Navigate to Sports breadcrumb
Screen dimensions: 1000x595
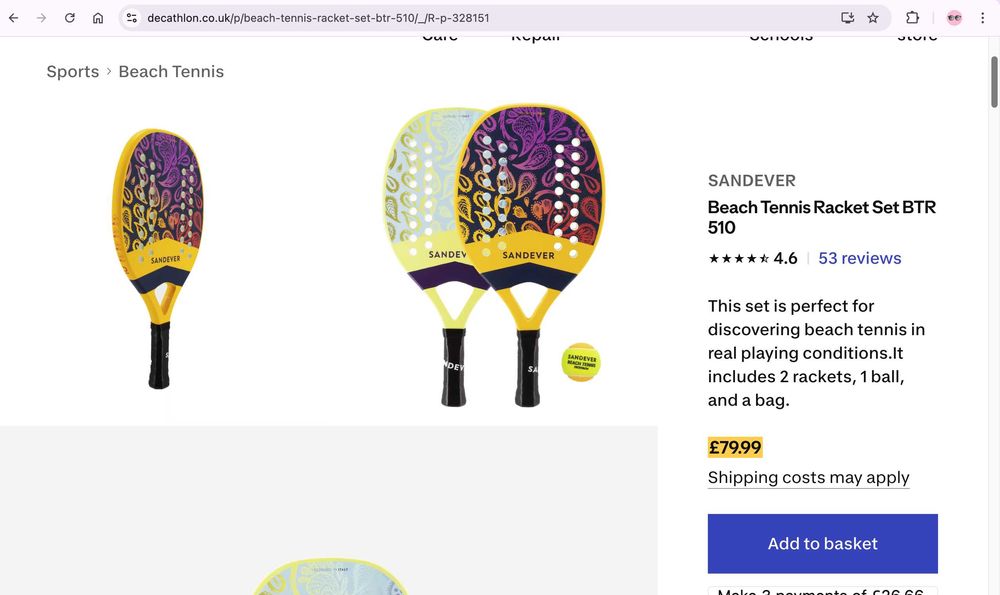(x=73, y=72)
